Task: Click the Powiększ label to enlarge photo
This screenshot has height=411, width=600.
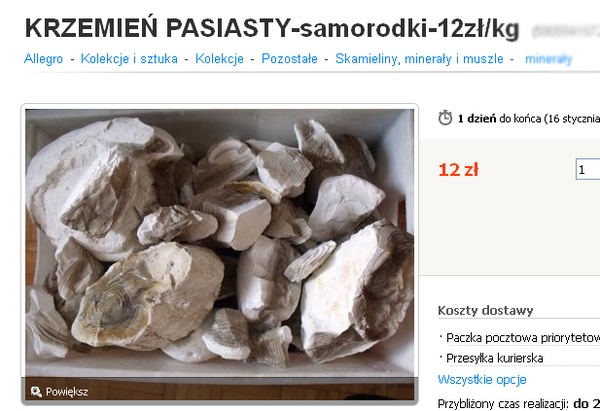Action: [67, 392]
